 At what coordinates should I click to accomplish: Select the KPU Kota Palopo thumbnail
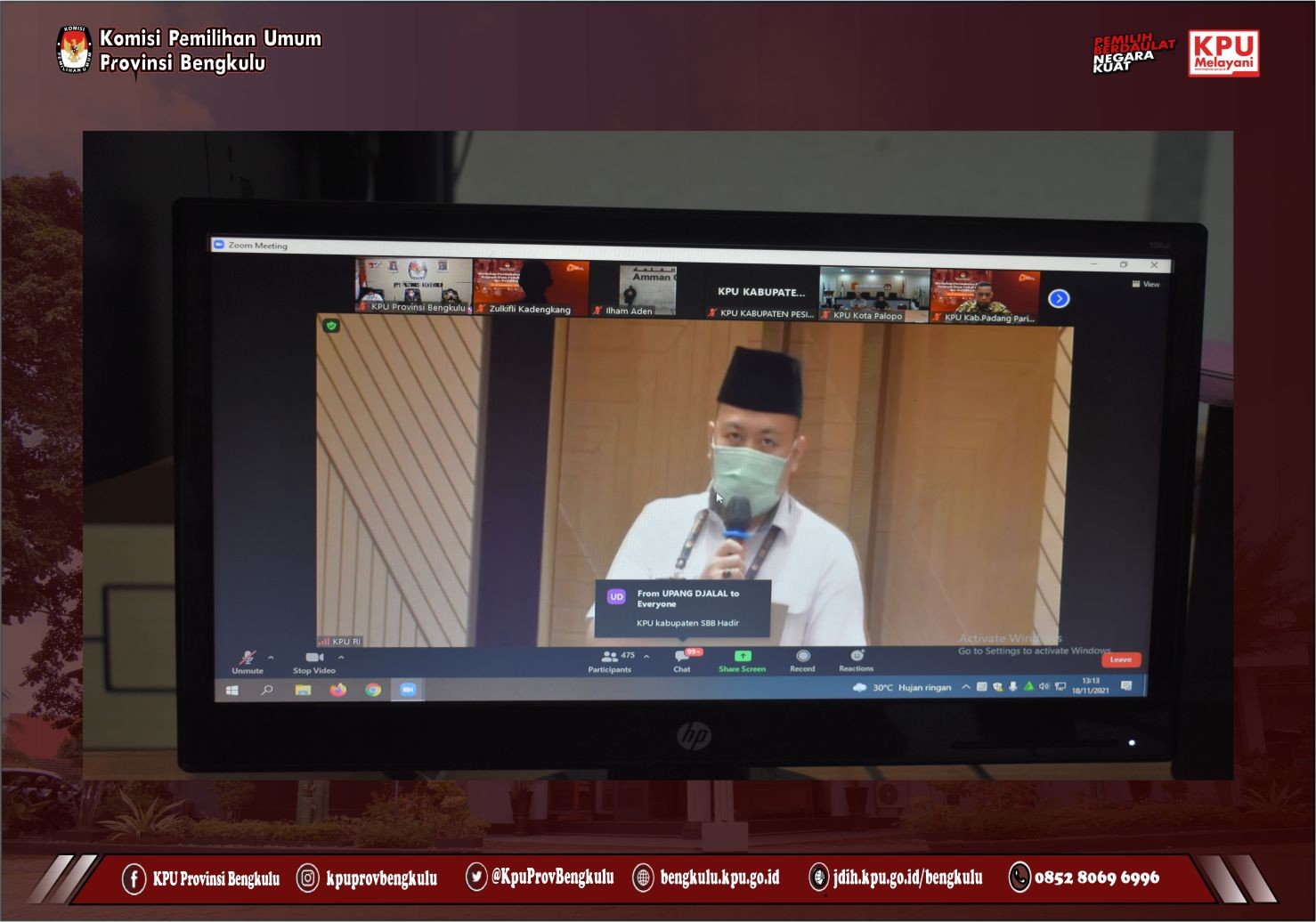[x=873, y=293]
